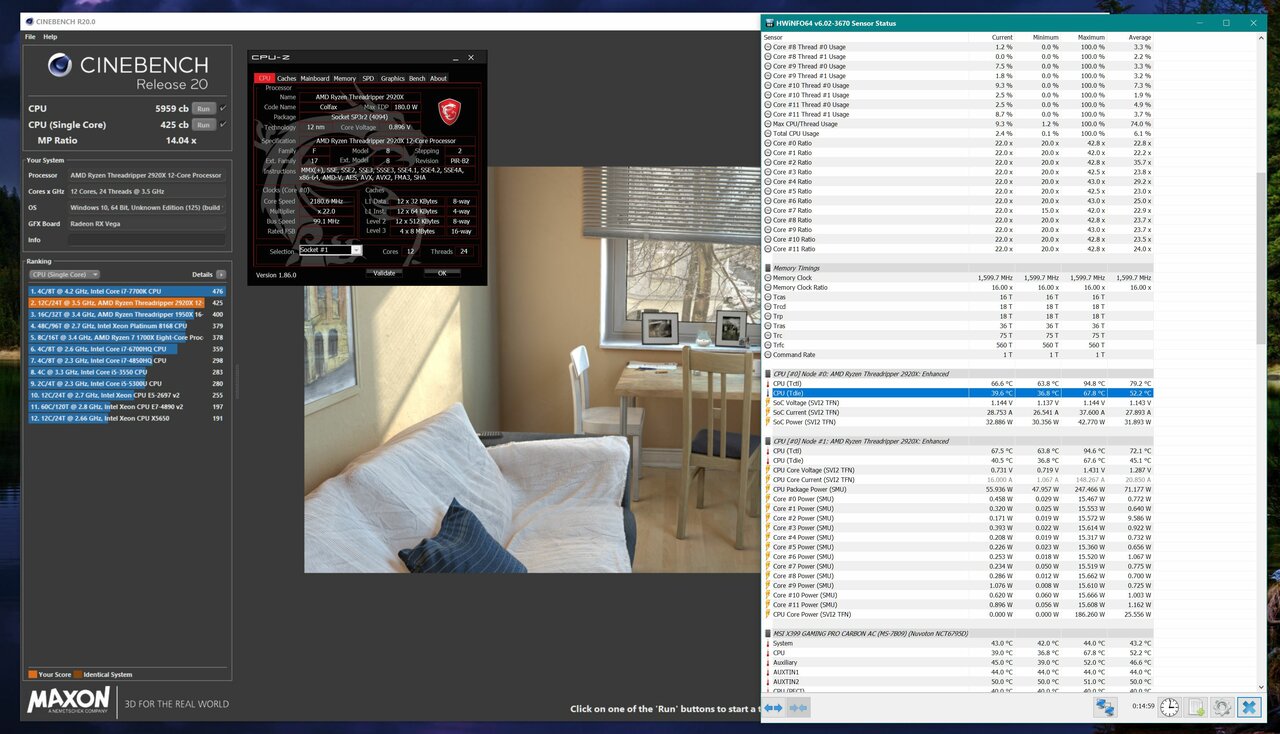This screenshot has width=1280, height=734.
Task: Collapse CPU [#0] Node #1 sensor group
Action: [768, 441]
